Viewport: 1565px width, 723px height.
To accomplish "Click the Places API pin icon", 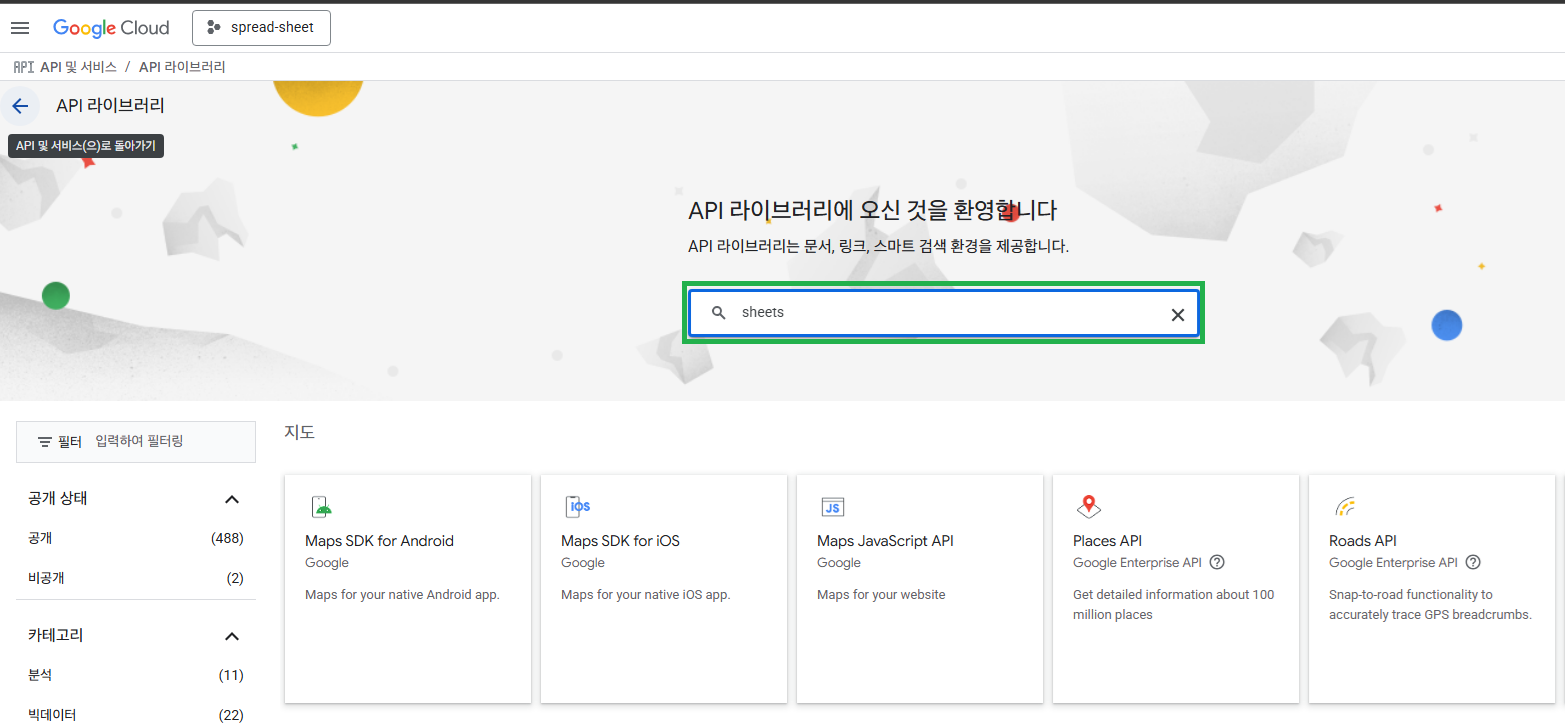I will [x=1088, y=507].
